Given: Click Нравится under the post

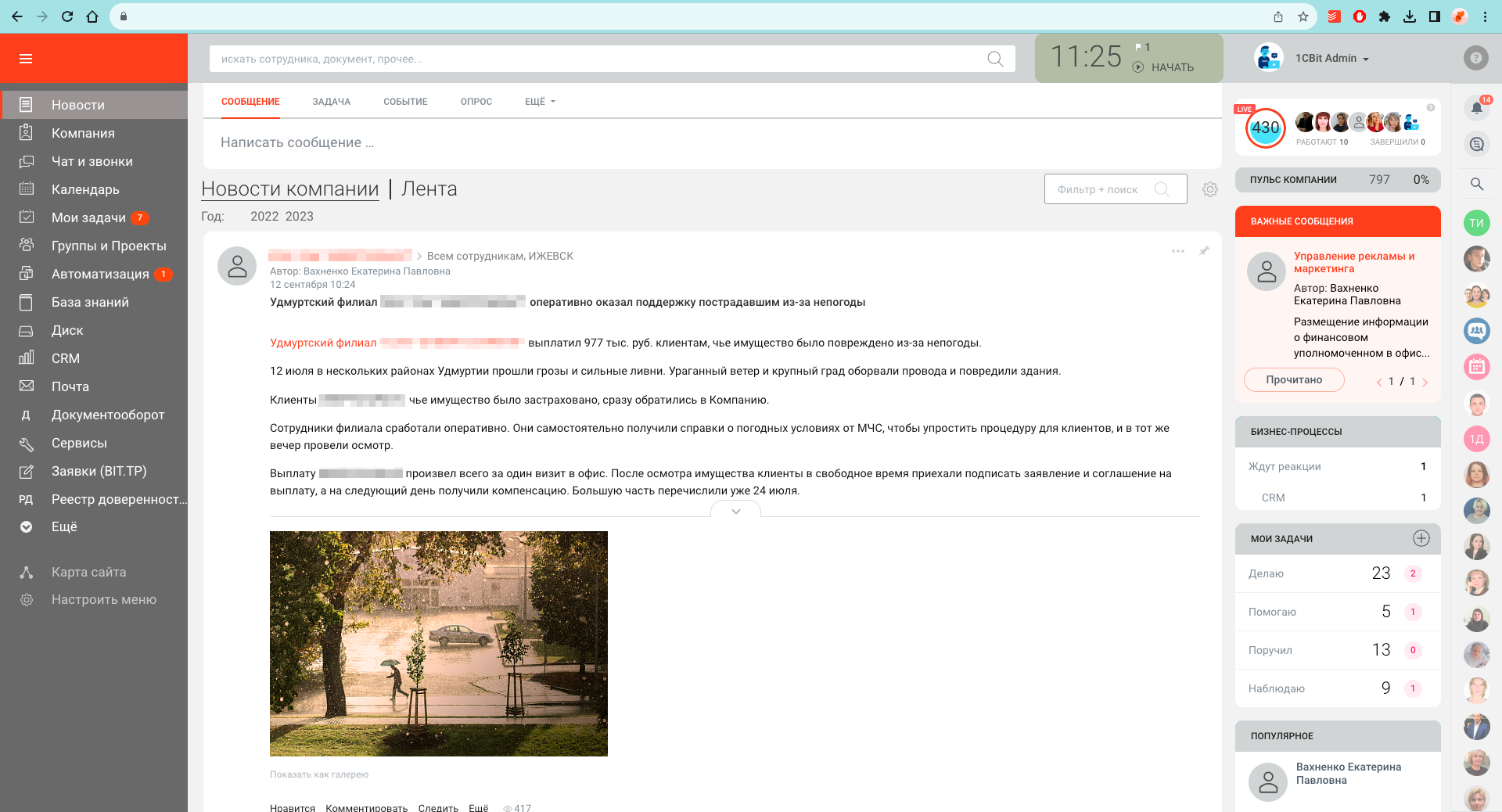Looking at the screenshot, I should 293,807.
